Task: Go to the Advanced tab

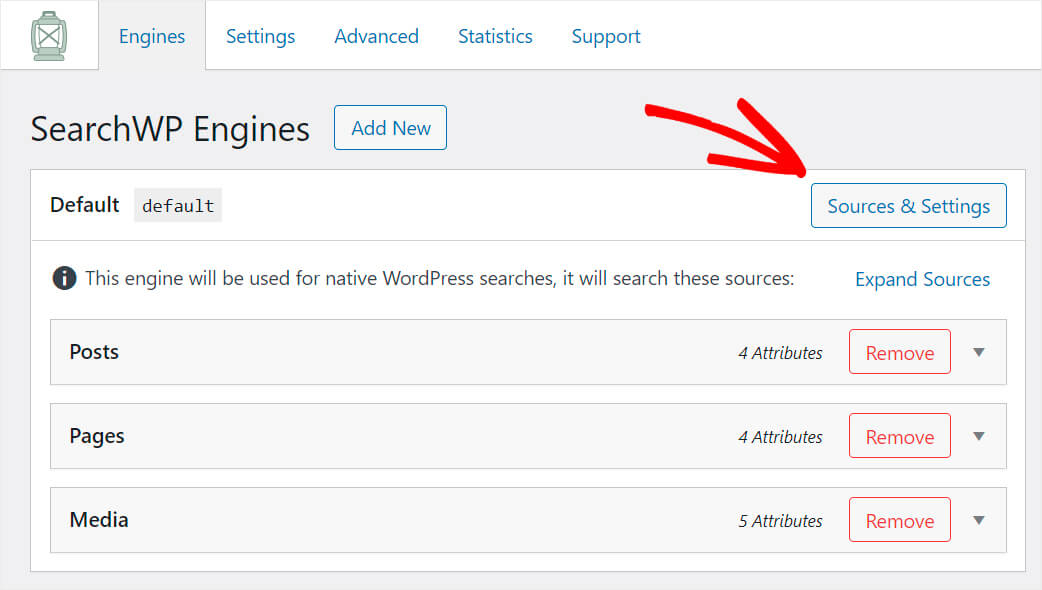Action: [376, 36]
